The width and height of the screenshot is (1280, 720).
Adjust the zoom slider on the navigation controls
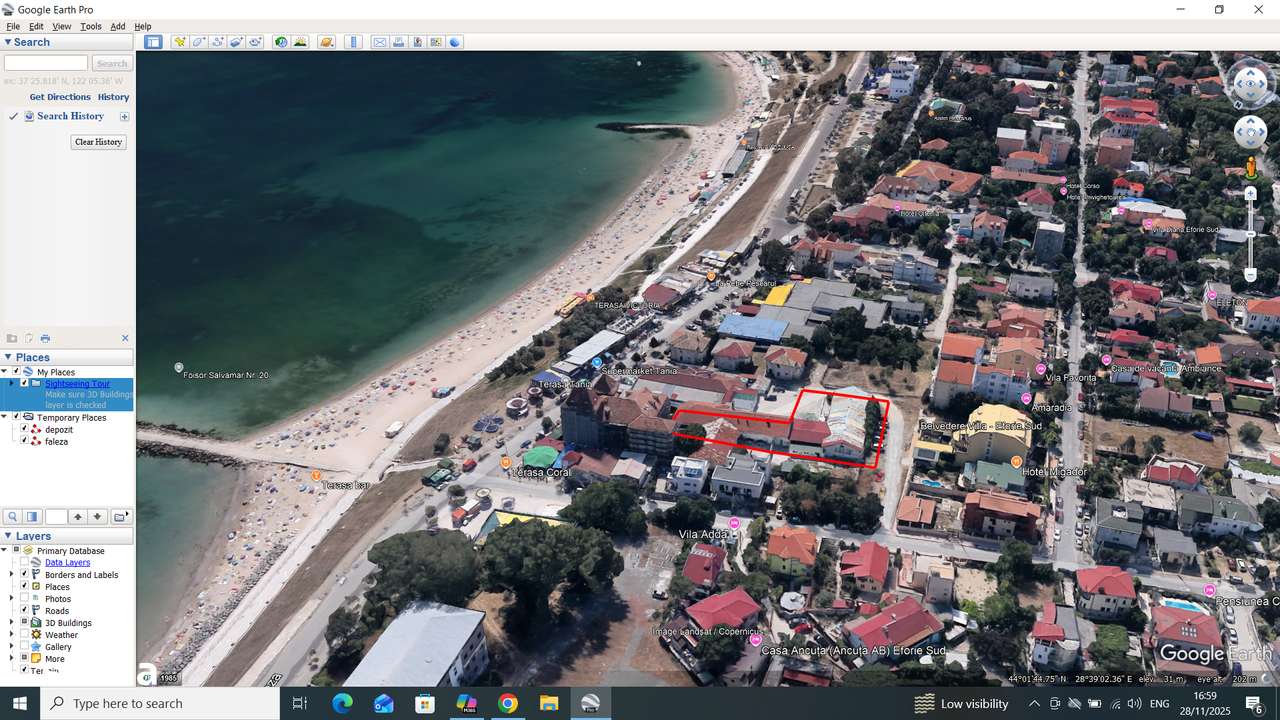tap(1250, 235)
